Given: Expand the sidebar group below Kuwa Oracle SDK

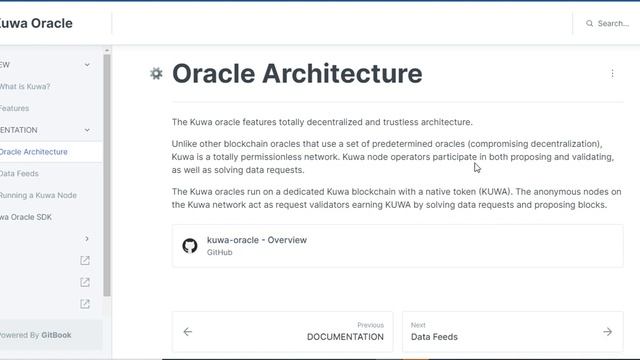Looking at the screenshot, I should 87,239.
